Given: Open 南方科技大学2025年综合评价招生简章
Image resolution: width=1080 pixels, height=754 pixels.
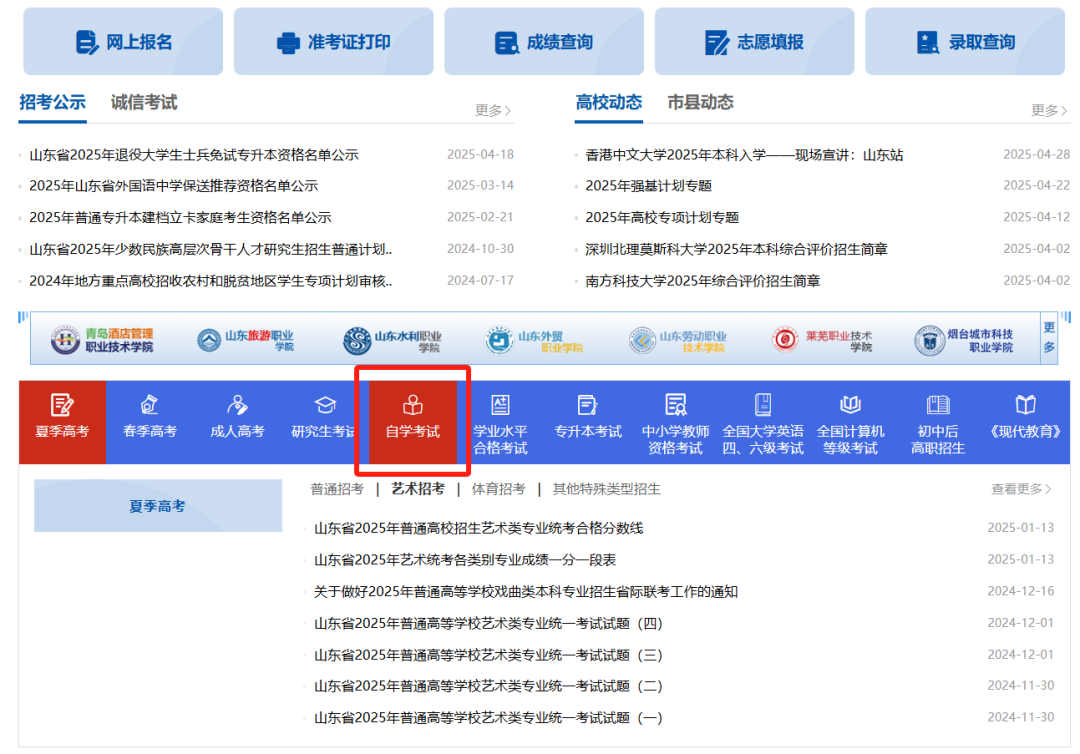Looking at the screenshot, I should coord(703,281).
